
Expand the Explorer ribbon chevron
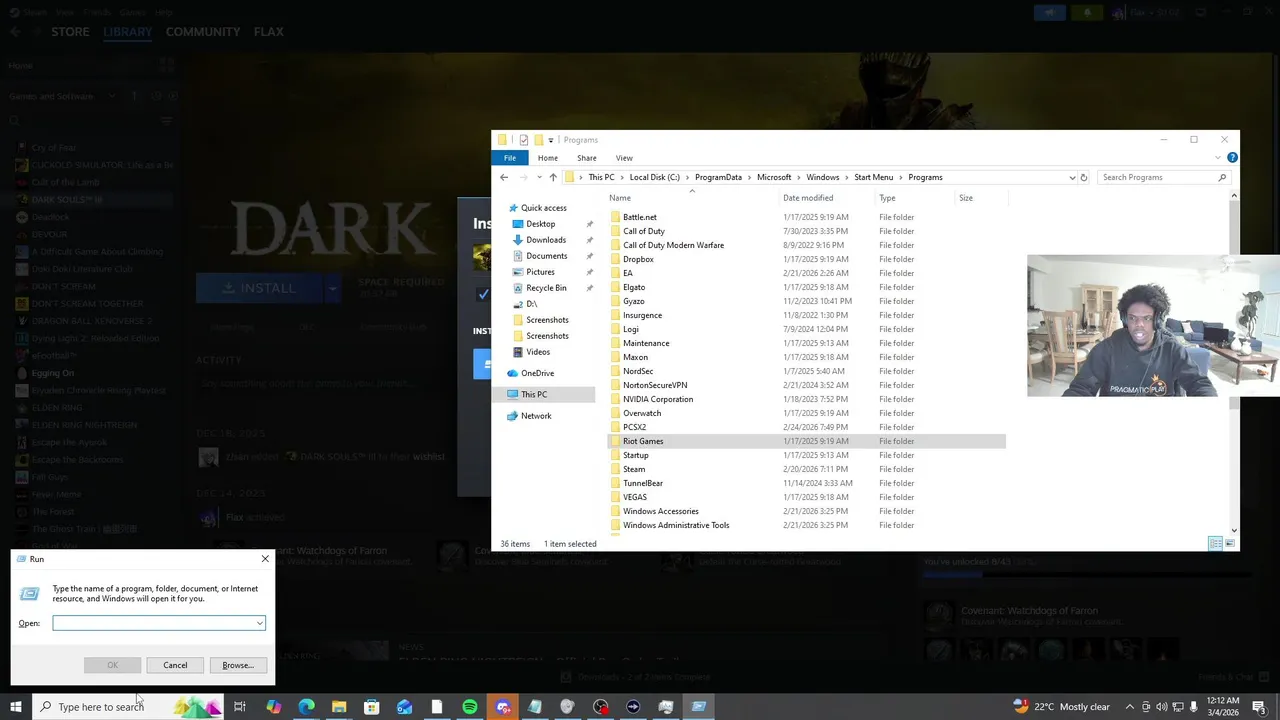click(1218, 158)
